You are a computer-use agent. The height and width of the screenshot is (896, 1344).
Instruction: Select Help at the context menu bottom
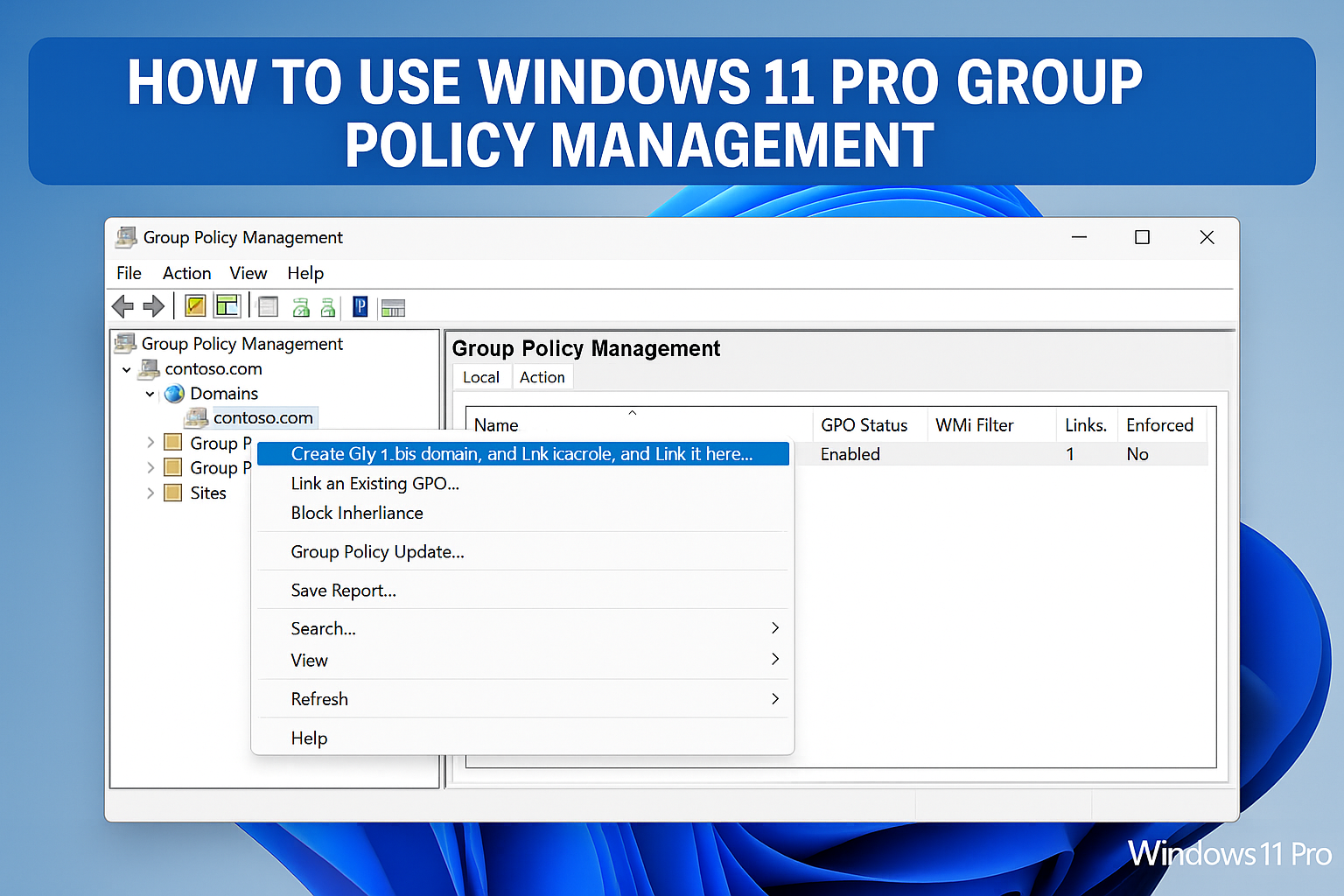coord(523,738)
